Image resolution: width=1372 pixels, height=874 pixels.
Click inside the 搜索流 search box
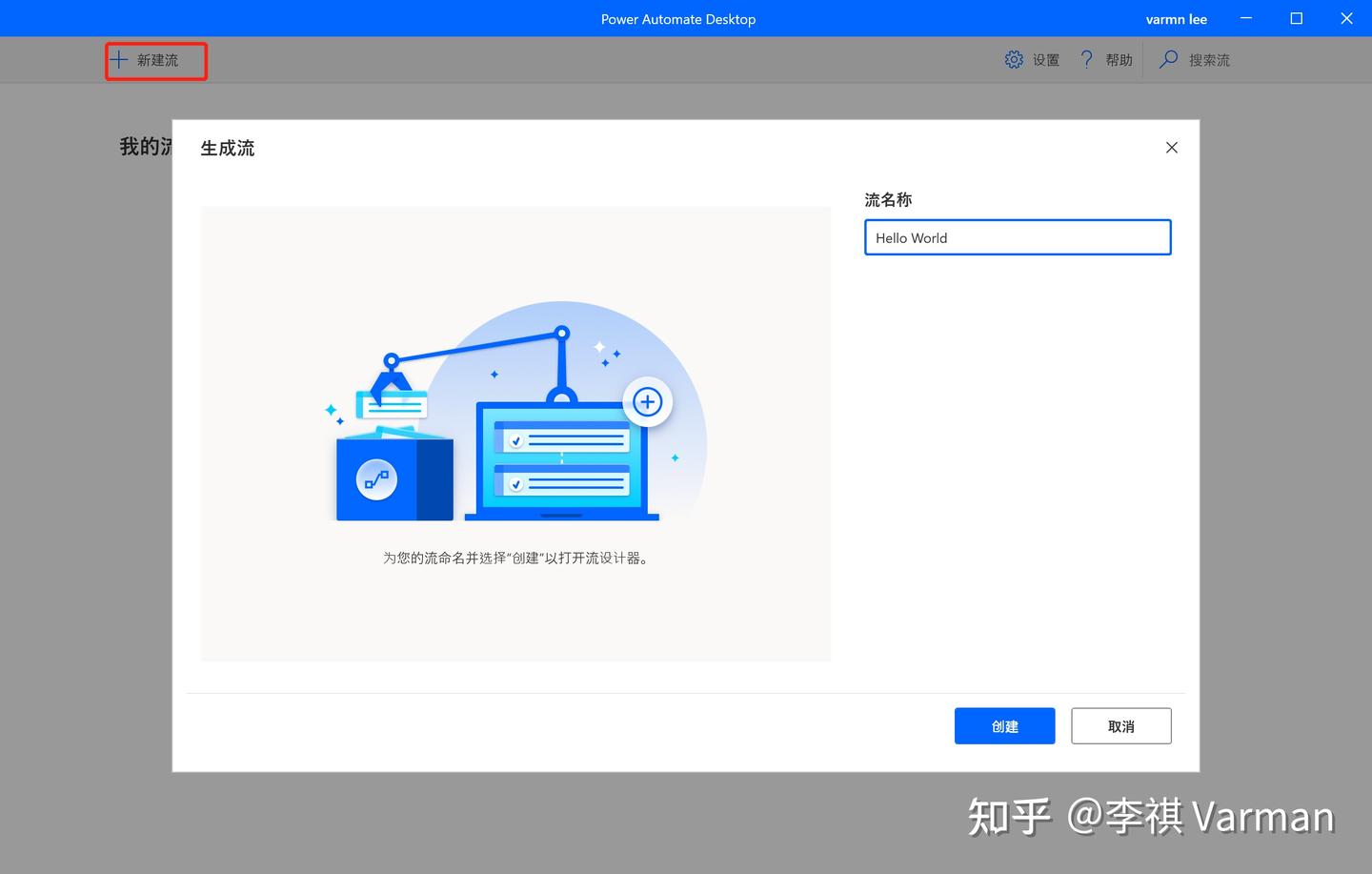click(x=1210, y=59)
